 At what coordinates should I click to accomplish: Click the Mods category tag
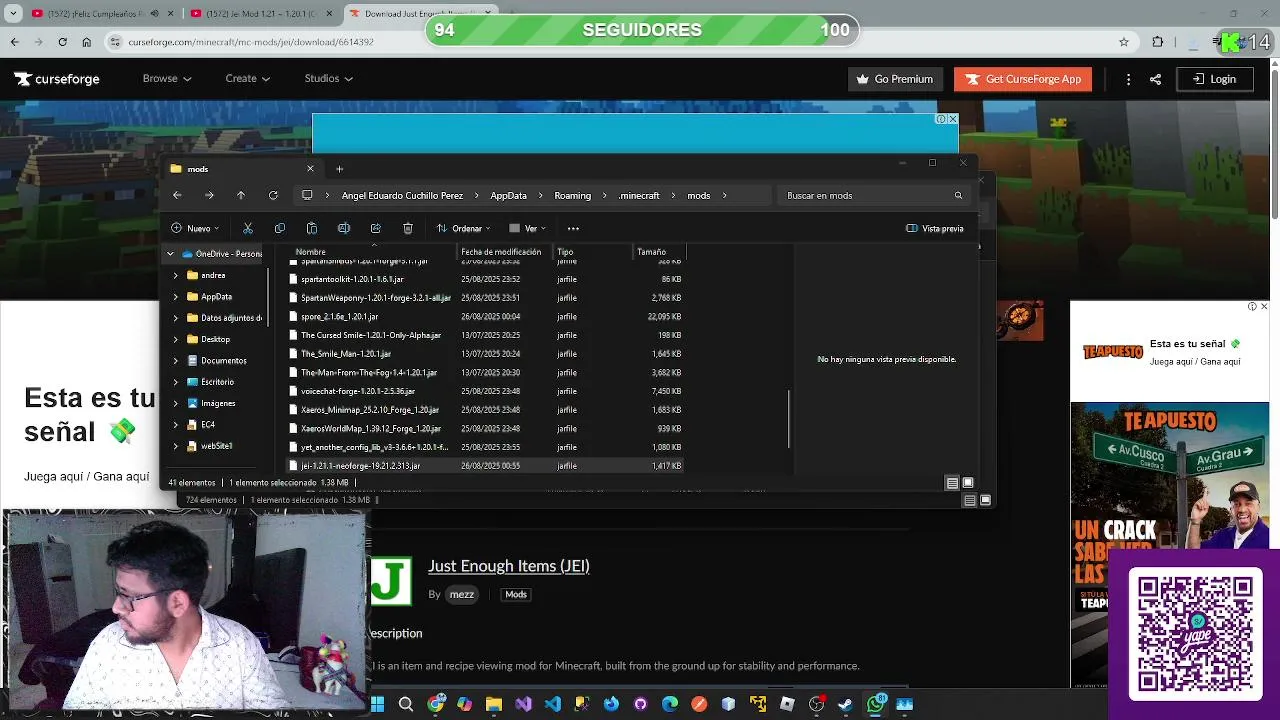515,594
